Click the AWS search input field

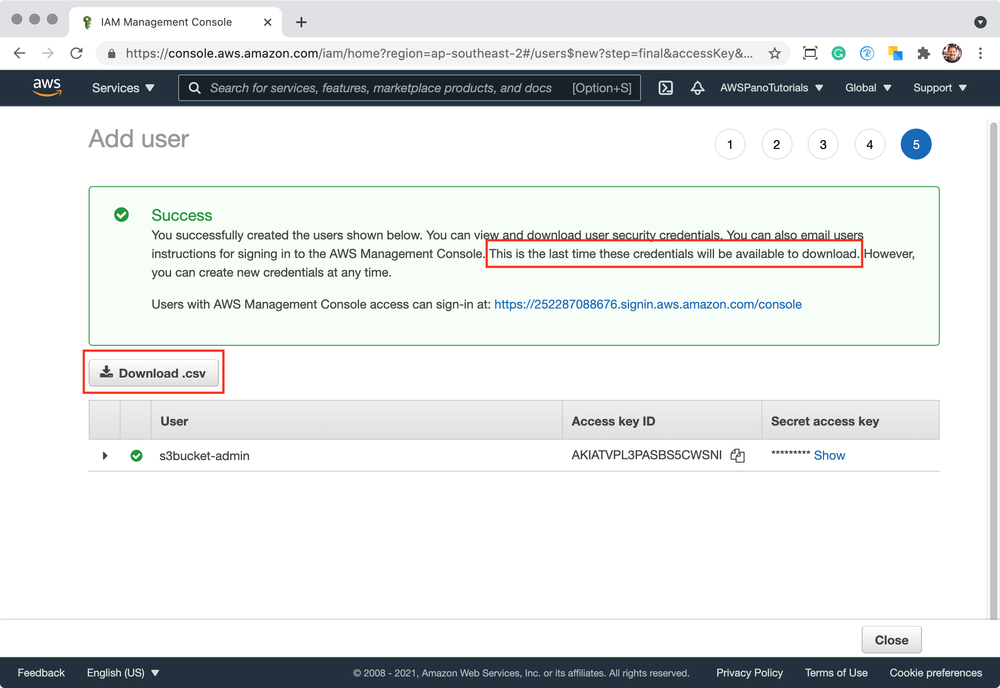[409, 88]
